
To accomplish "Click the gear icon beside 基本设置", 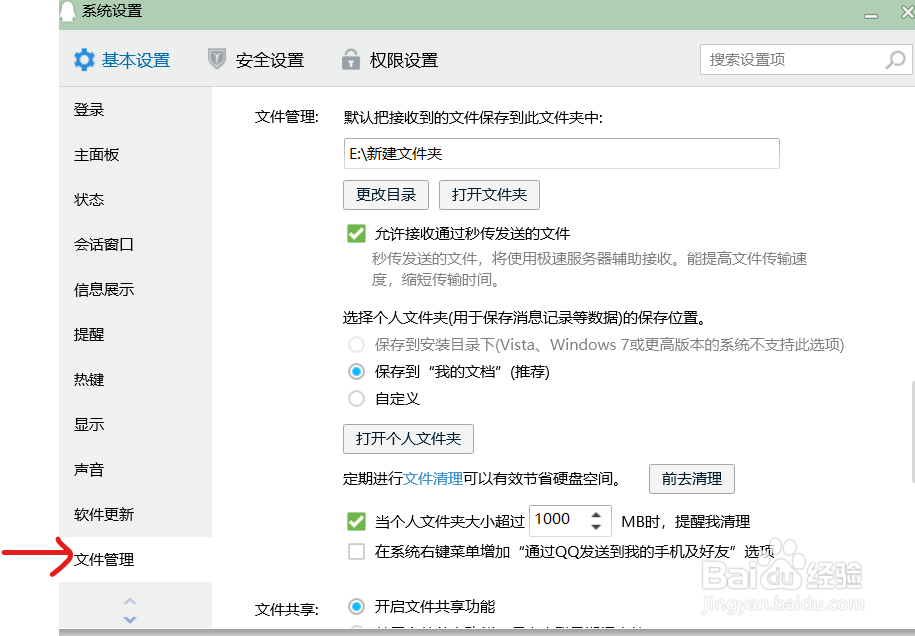I will tap(85, 59).
